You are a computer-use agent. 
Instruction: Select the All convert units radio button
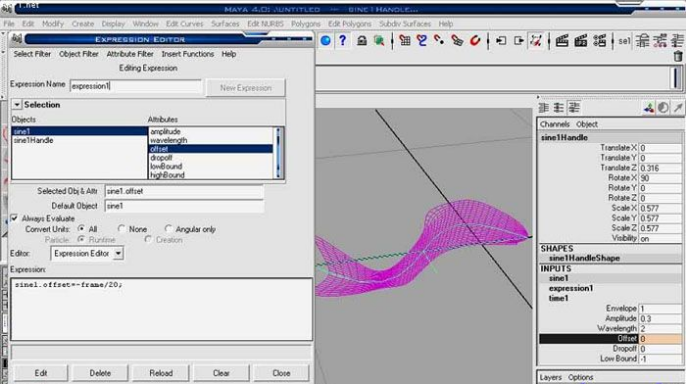pyautogui.click(x=81, y=229)
